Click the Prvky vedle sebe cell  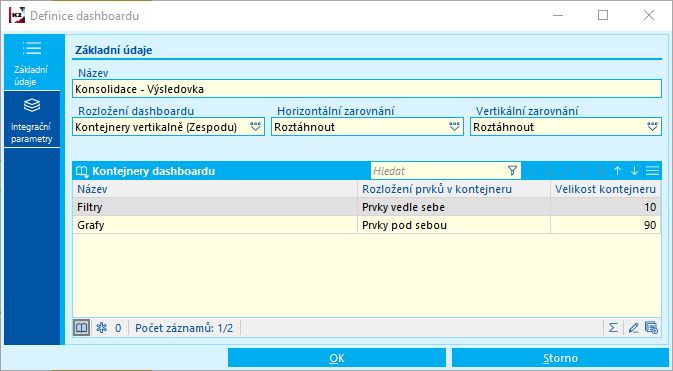coord(454,207)
